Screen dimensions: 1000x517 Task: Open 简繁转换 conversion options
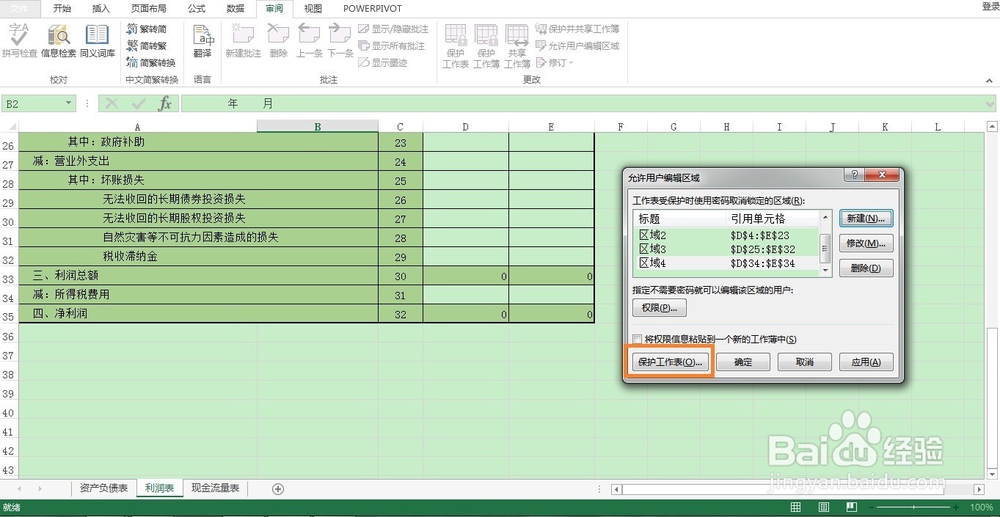click(x=150, y=62)
